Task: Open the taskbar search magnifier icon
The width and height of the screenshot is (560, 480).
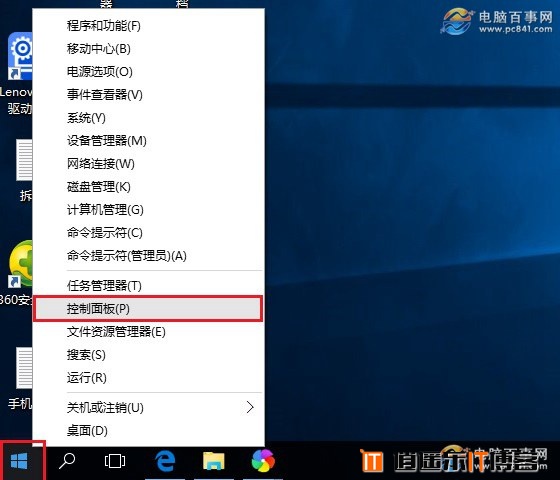Action: pyautogui.click(x=67, y=461)
